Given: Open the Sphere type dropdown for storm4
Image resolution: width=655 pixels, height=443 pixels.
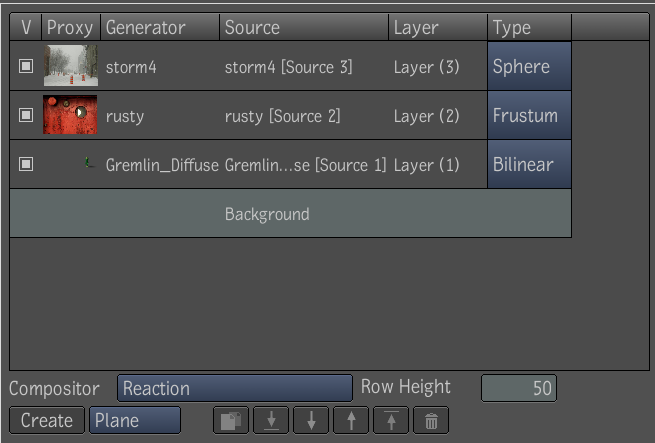Looking at the screenshot, I should coord(529,66).
